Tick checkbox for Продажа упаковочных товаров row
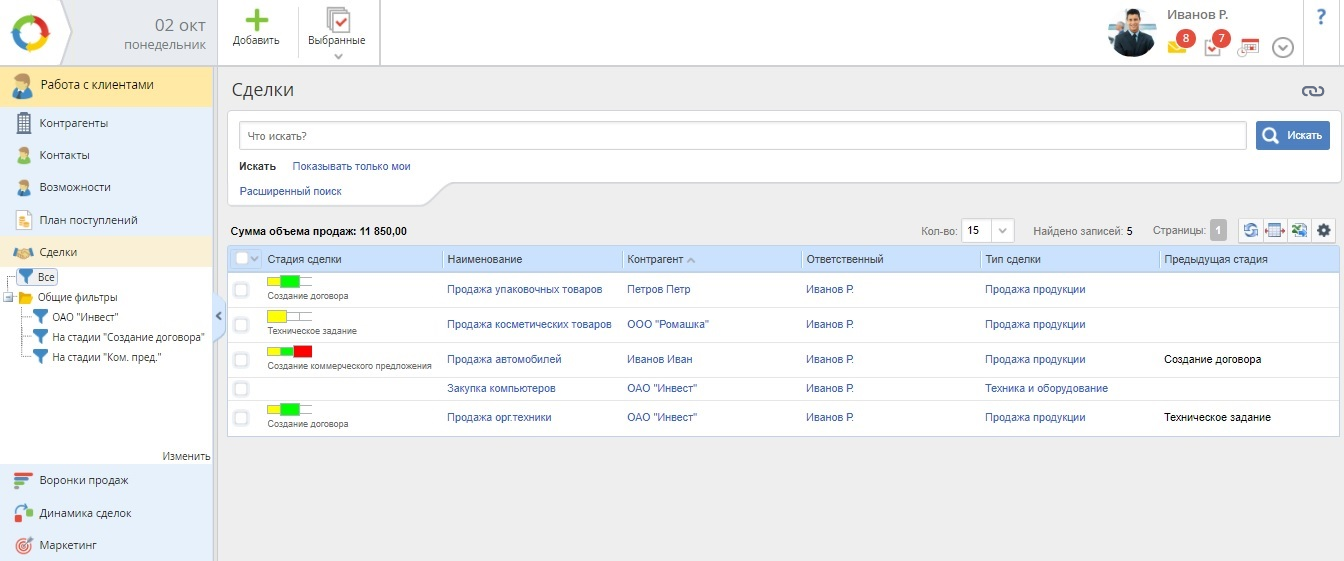This screenshot has height=561, width=1344. [x=241, y=290]
